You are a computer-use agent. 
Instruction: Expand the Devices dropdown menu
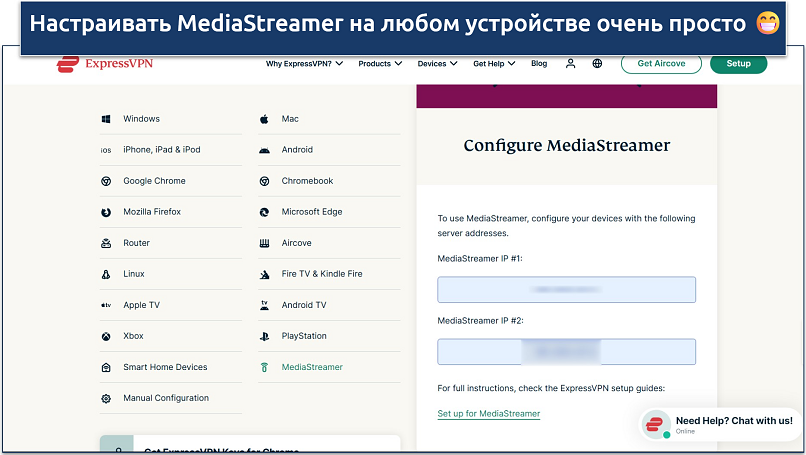pyautogui.click(x=437, y=64)
